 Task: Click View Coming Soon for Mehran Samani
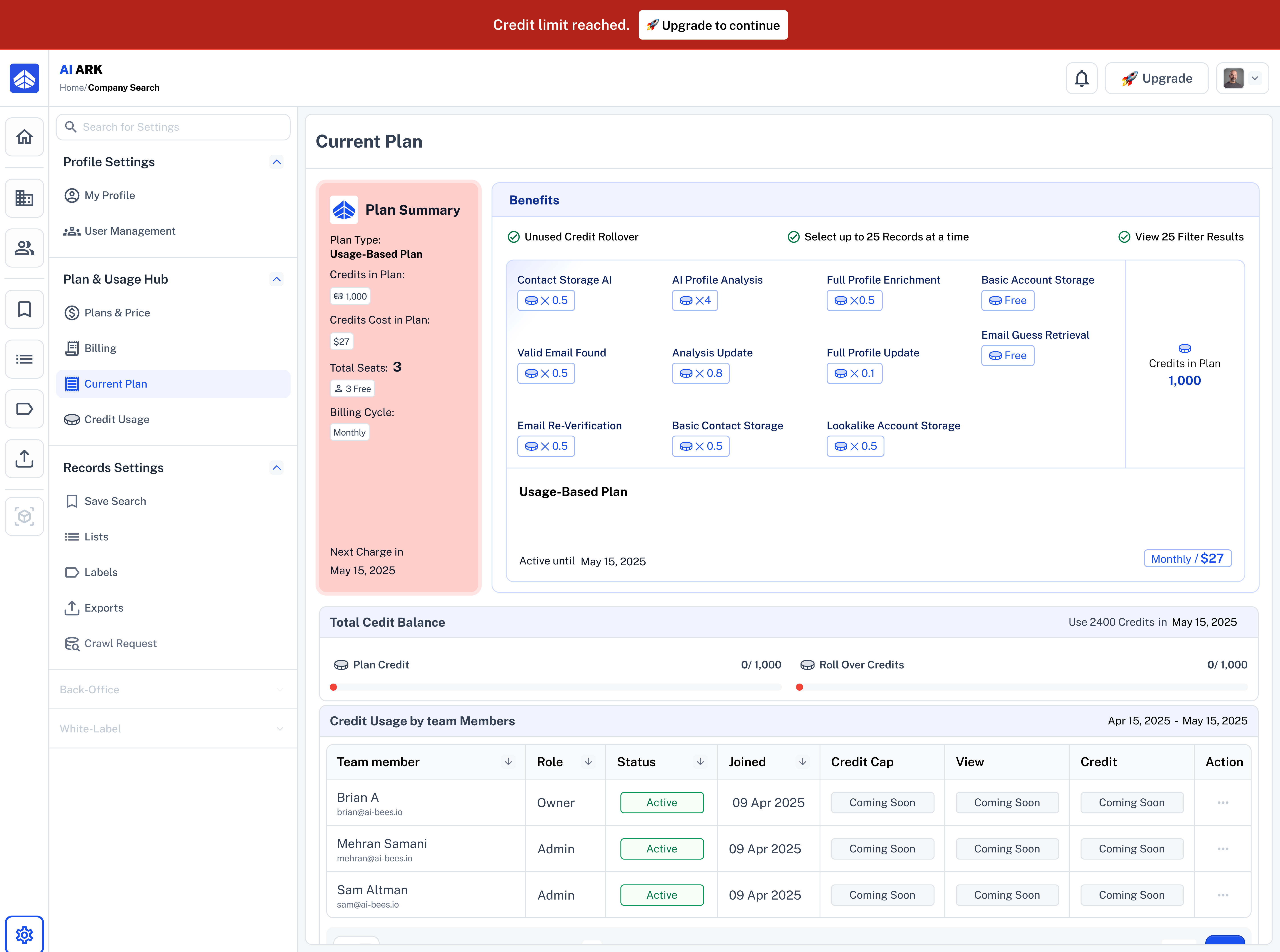[1007, 849]
